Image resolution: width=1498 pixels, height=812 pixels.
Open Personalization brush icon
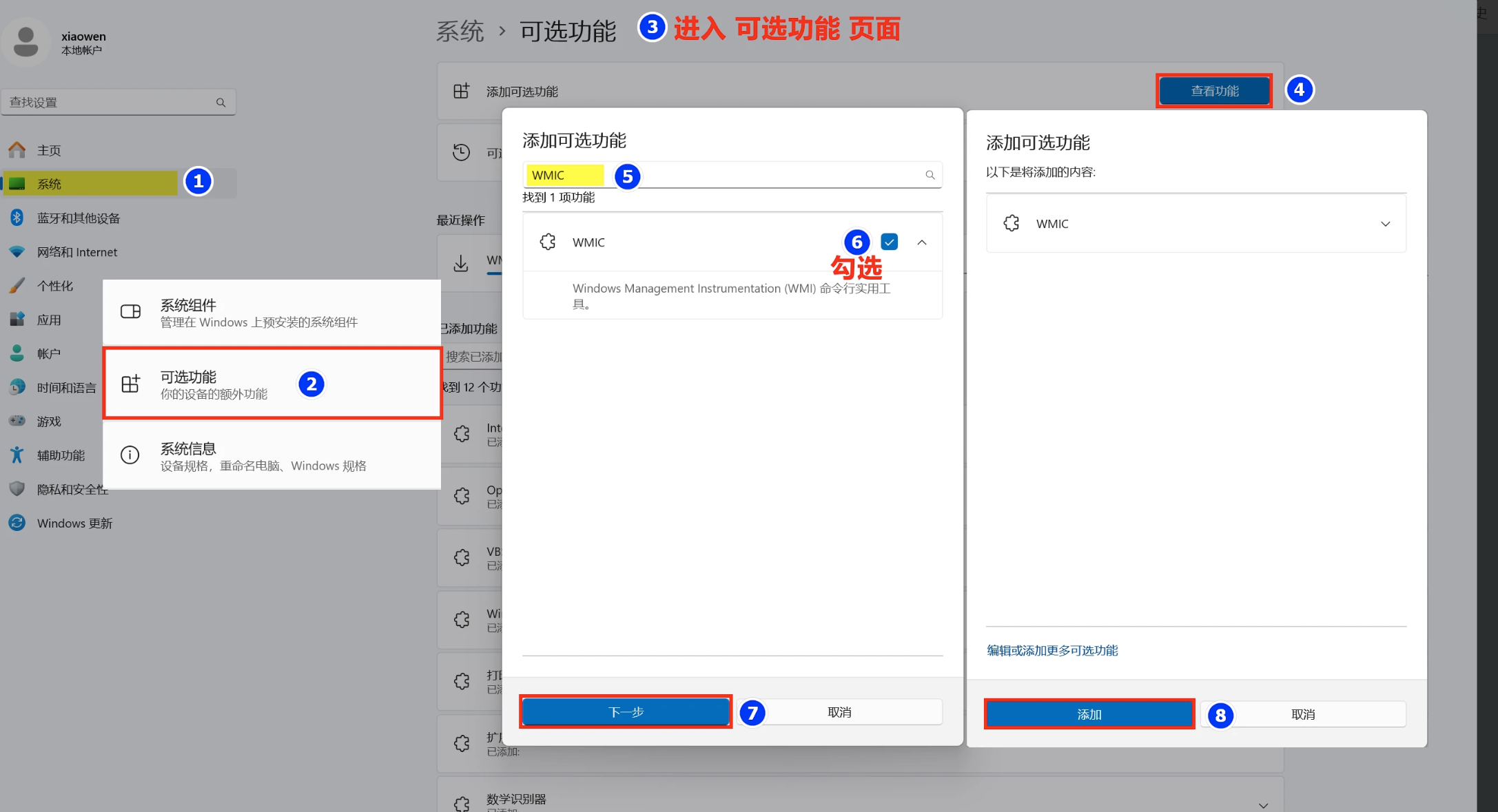[17, 285]
